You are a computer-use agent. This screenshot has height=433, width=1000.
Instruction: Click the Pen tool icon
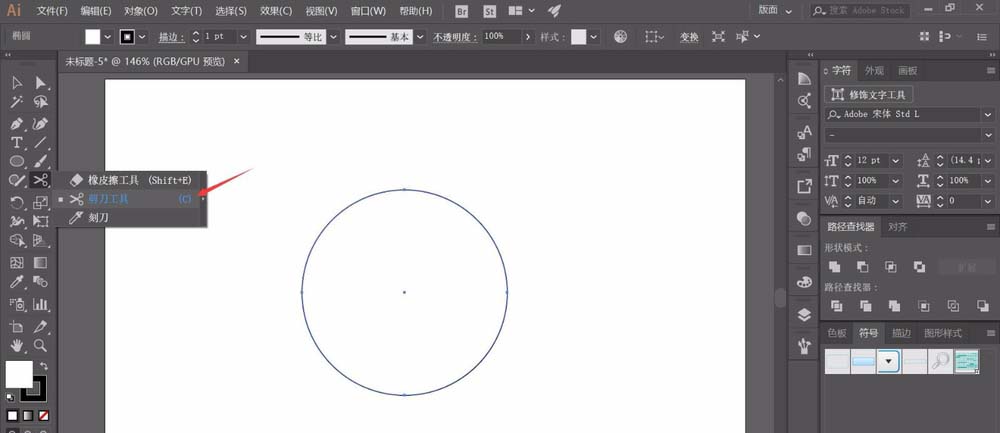(17, 124)
